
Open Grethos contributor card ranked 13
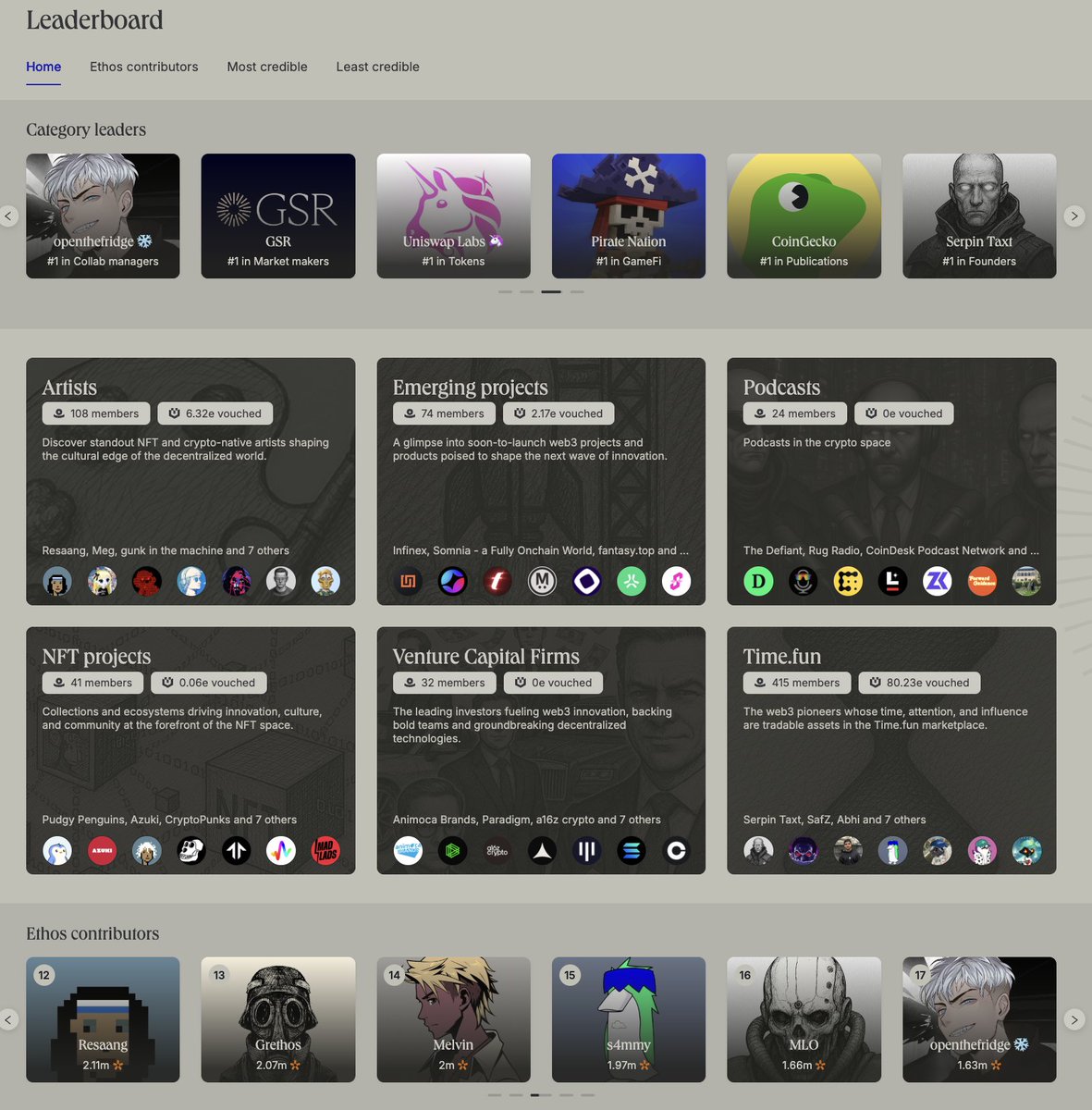pyautogui.click(x=278, y=1019)
